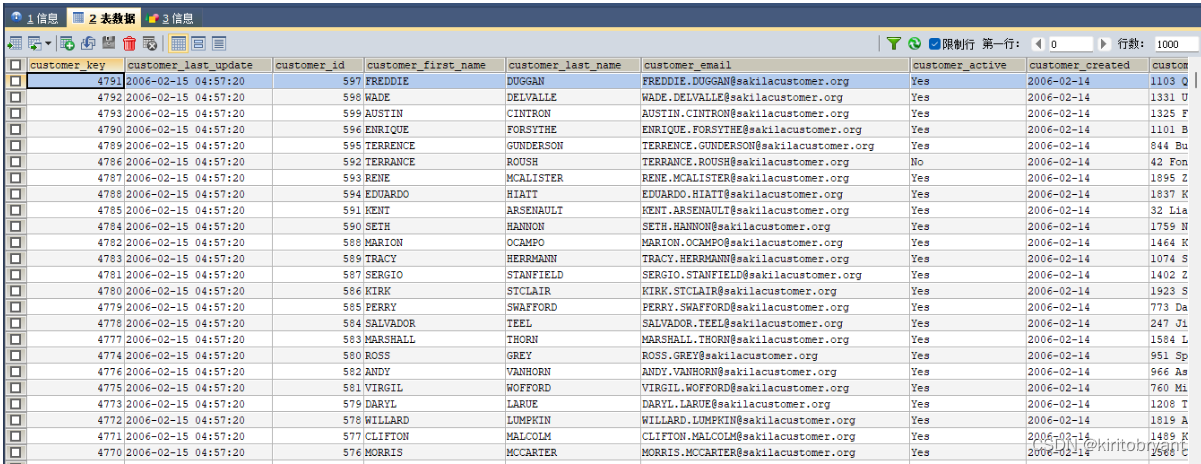Check the row checkbox for customer_key 4771
The image size is (1201, 464).
pos(15,436)
